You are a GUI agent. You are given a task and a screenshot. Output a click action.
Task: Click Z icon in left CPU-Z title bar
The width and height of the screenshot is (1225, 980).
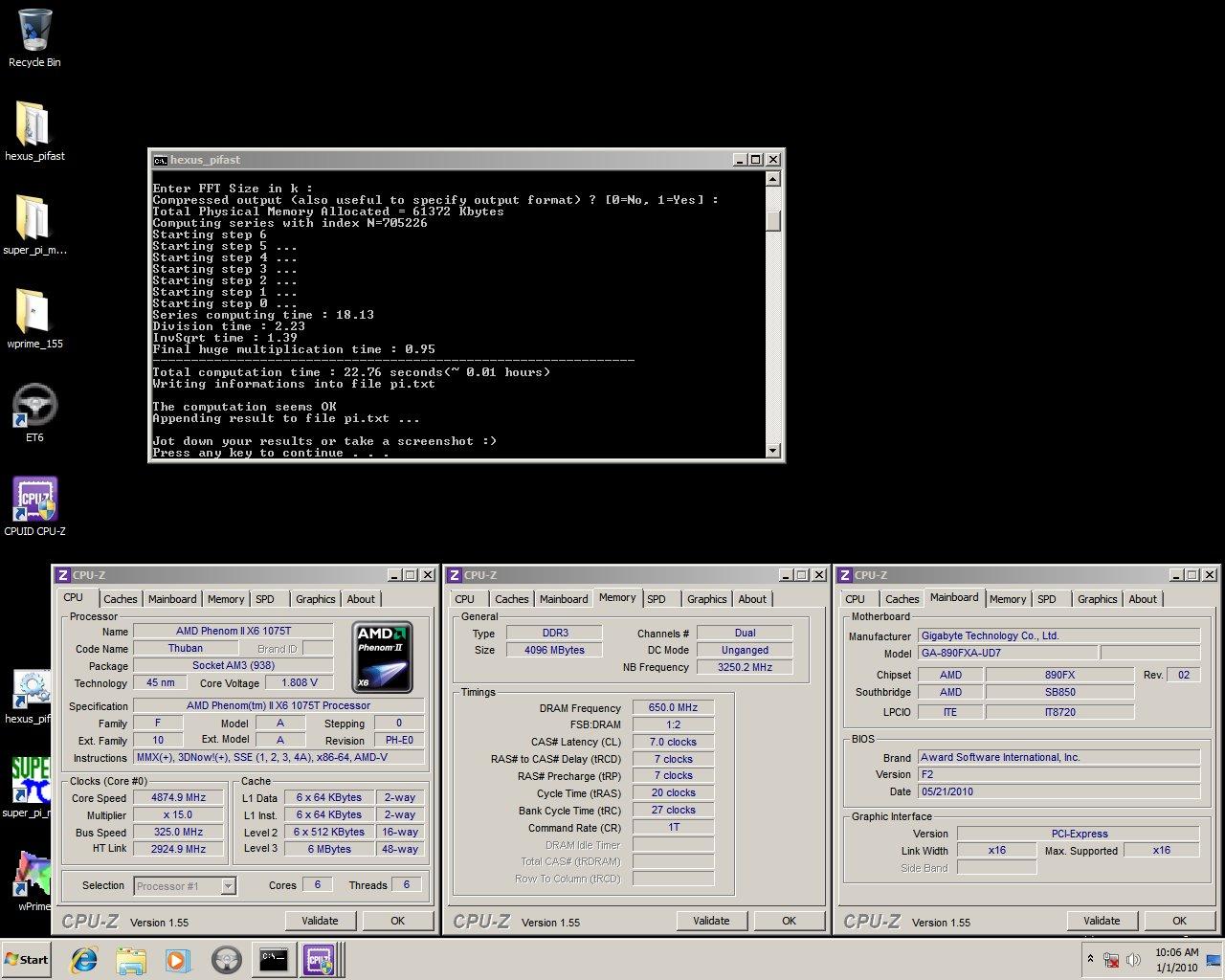(x=63, y=575)
